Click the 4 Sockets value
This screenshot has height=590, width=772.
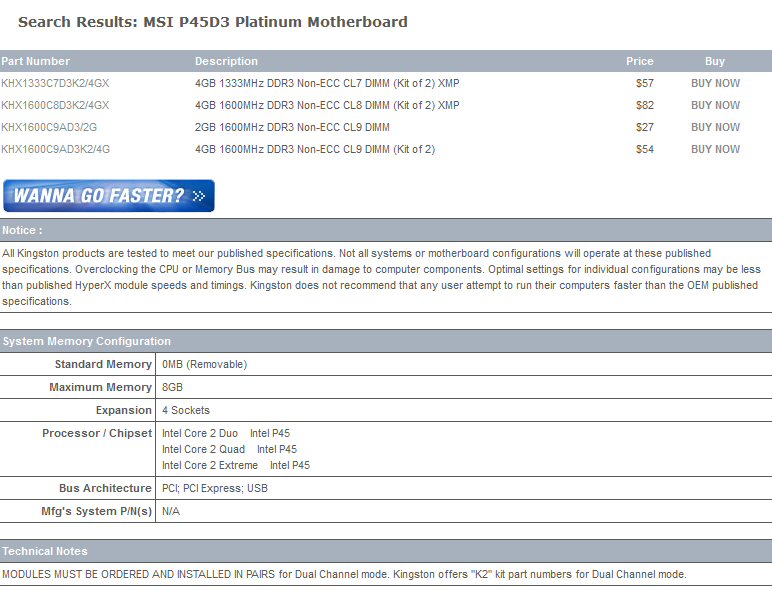[186, 410]
